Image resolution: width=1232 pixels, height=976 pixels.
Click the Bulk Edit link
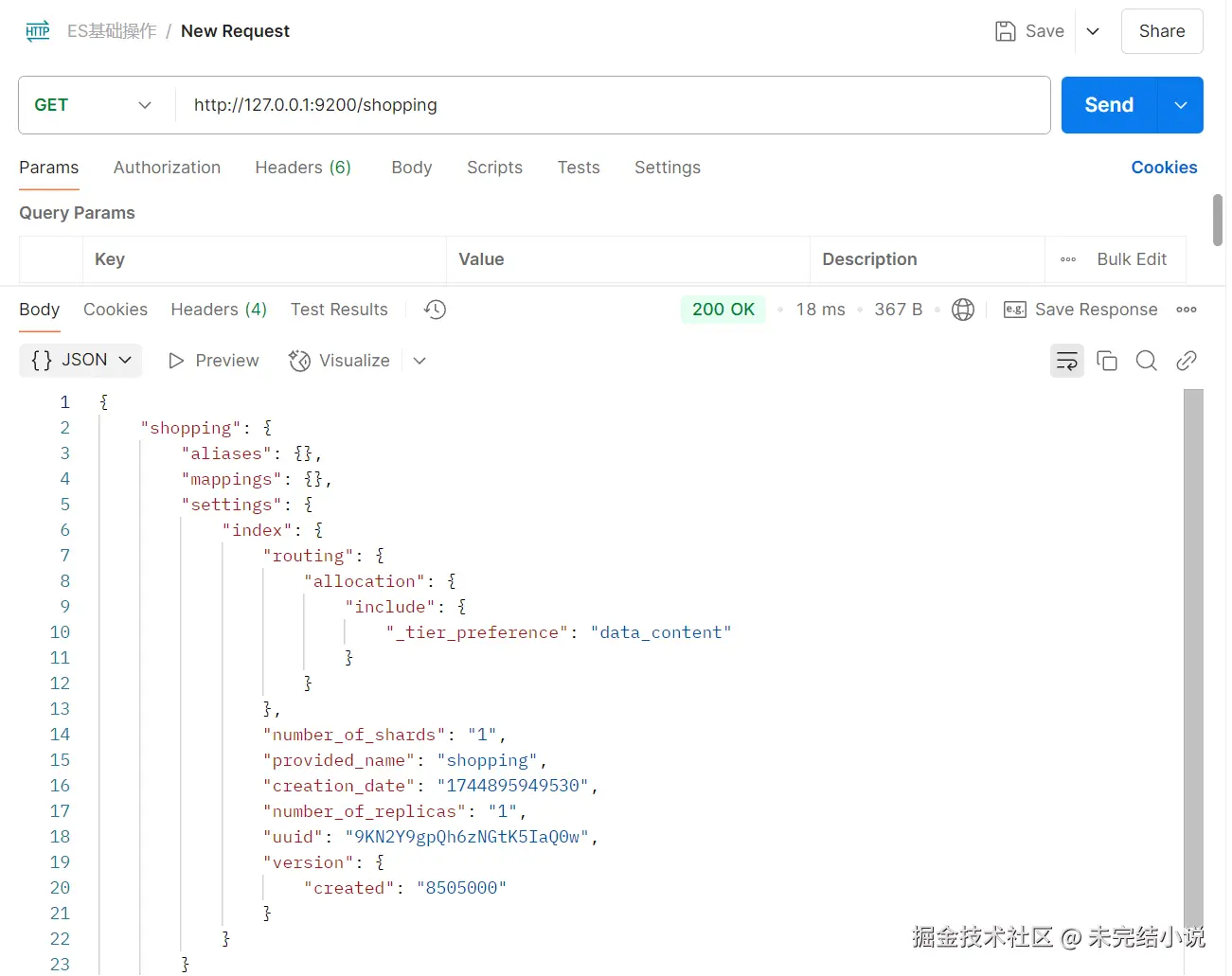click(x=1132, y=259)
